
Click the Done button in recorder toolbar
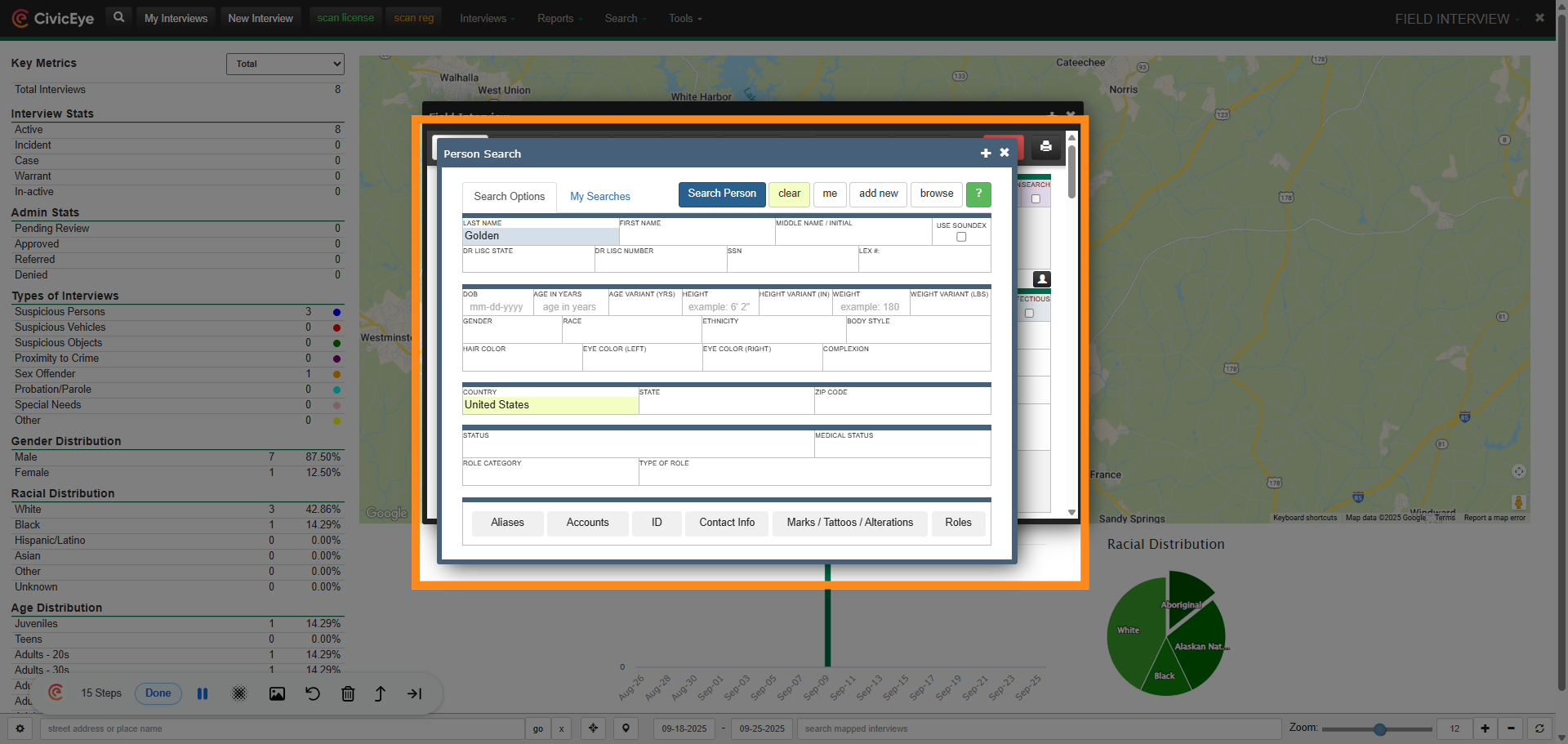point(158,693)
